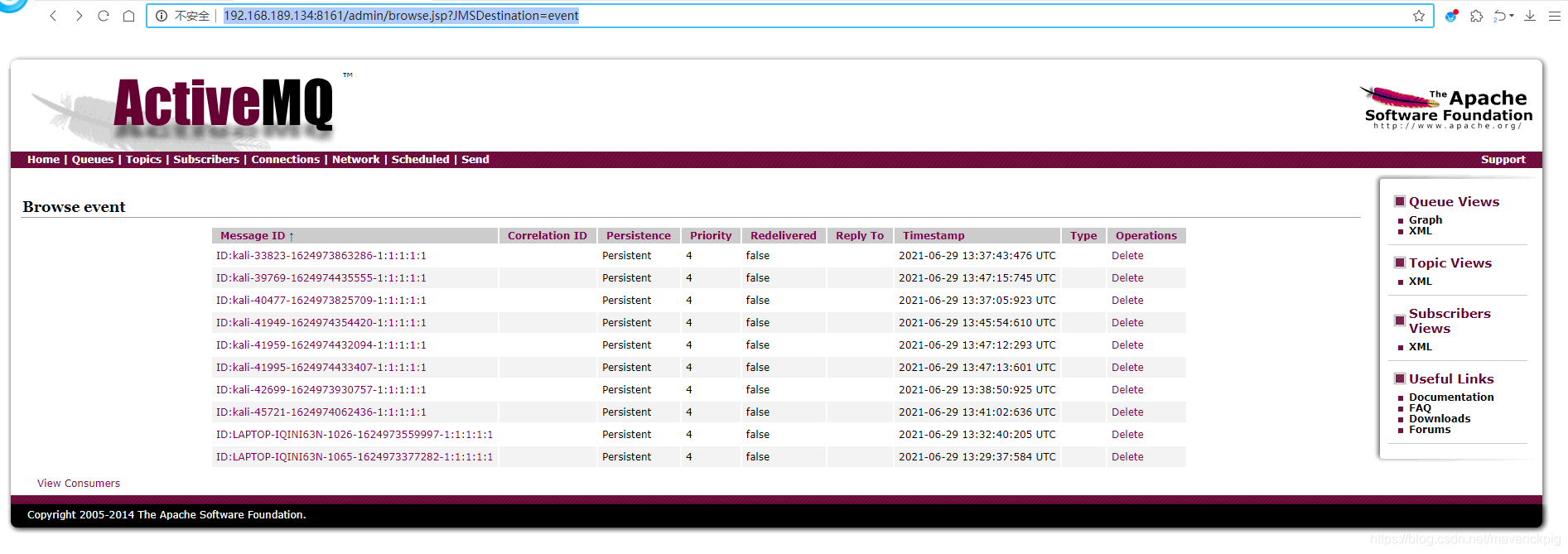1568x554 pixels.
Task: Open the Send menu item
Action: 475,160
